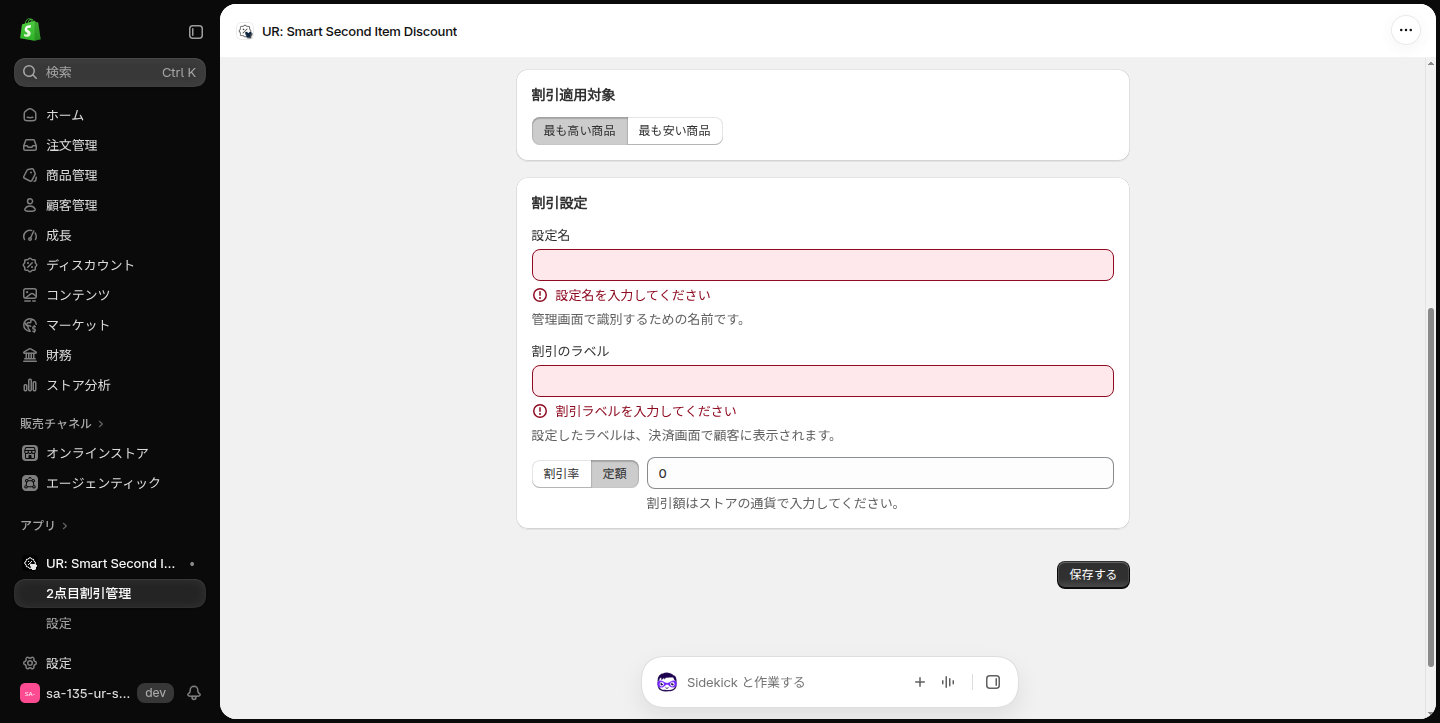
Task: Click the dev badge beside store name
Action: coord(155,693)
